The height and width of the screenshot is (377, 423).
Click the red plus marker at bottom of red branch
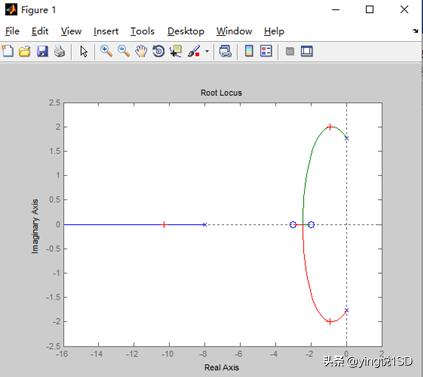[x=330, y=322]
